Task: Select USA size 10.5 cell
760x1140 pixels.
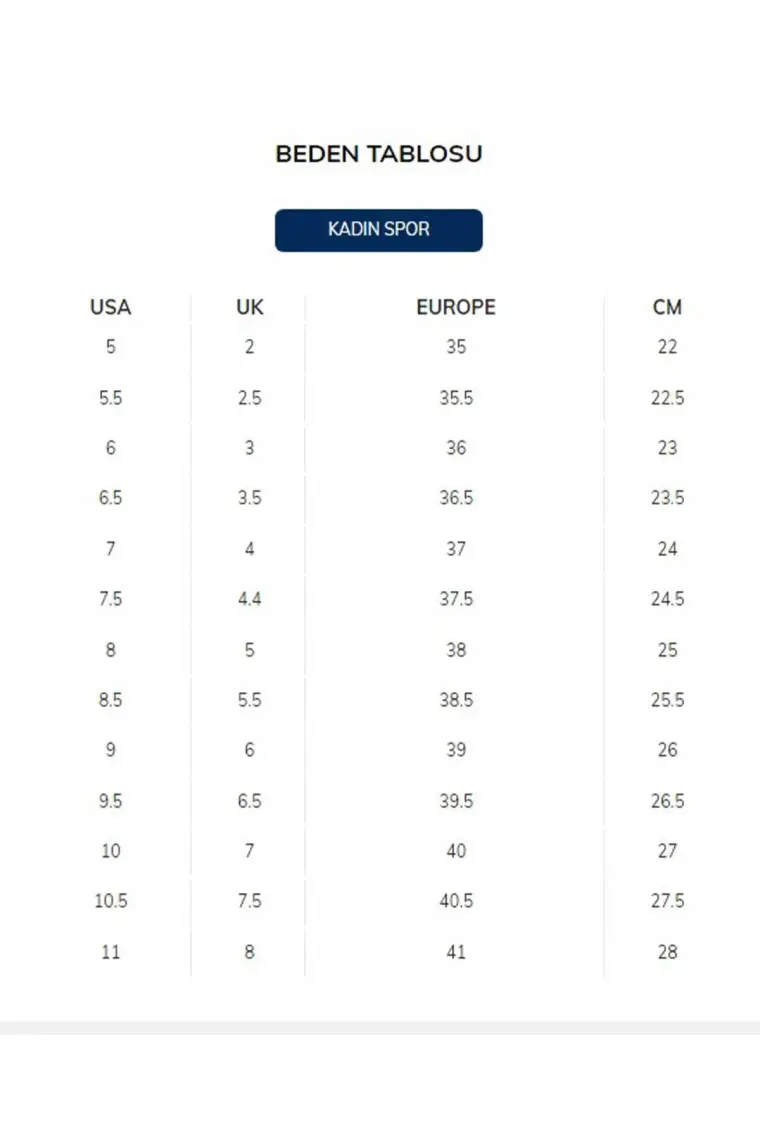Action: (x=110, y=901)
